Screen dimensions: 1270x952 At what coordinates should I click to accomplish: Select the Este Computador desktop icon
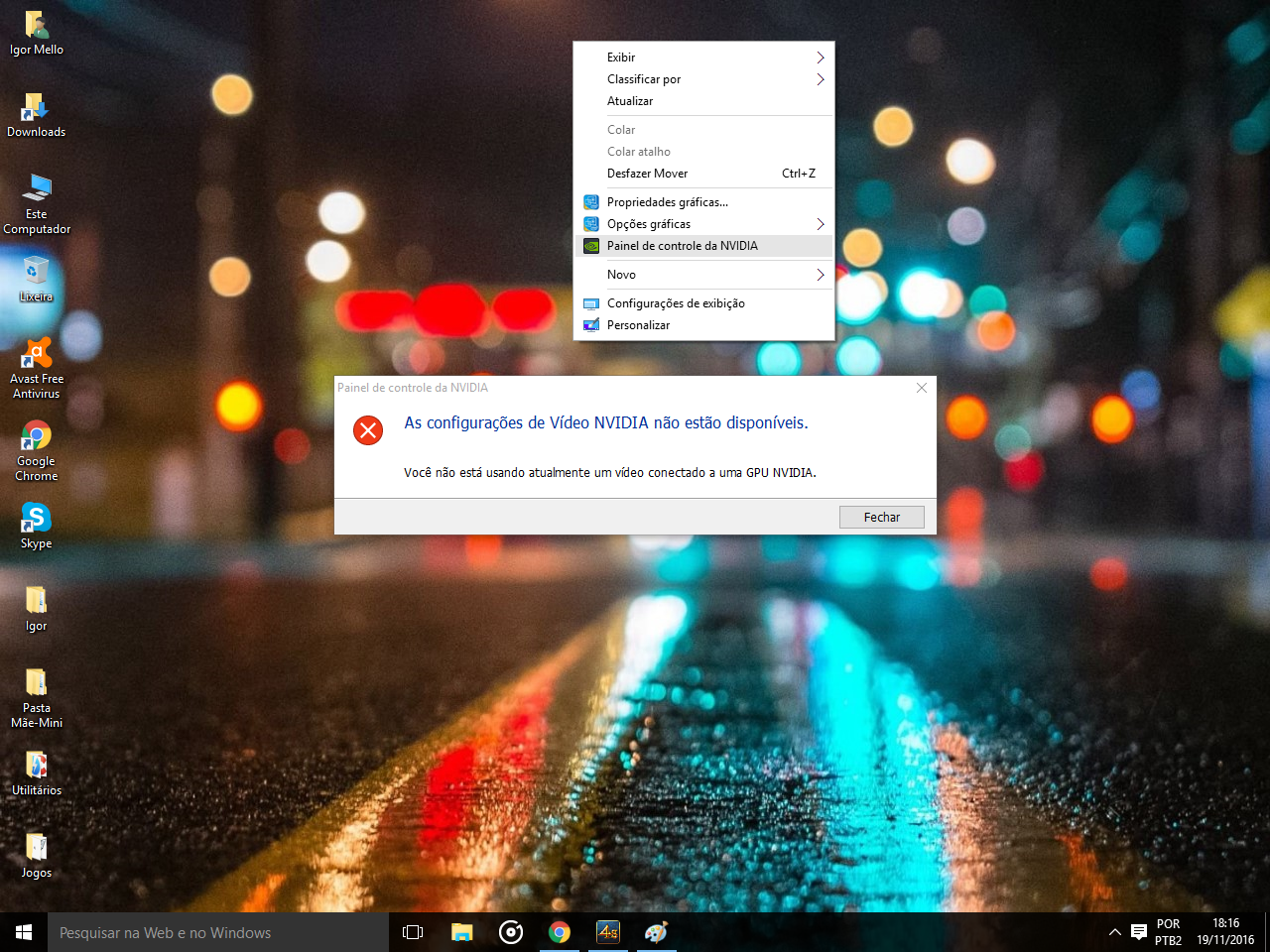click(37, 203)
